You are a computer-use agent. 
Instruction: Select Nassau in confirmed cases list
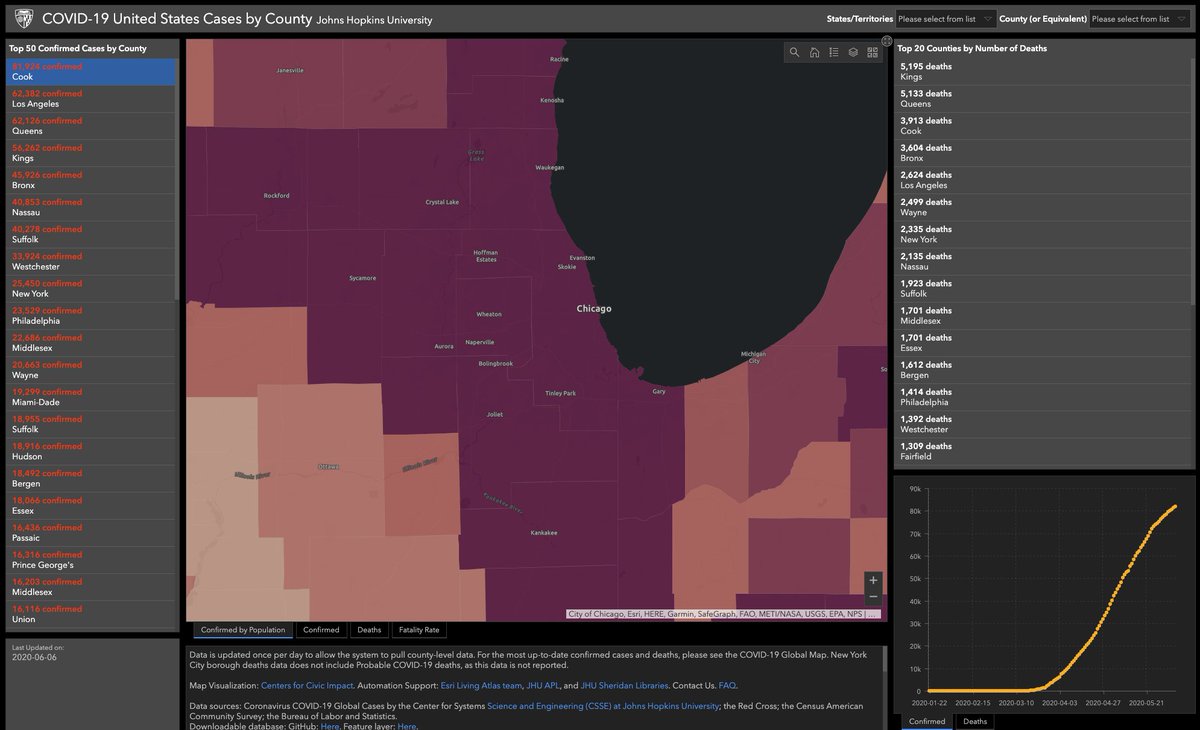point(92,207)
